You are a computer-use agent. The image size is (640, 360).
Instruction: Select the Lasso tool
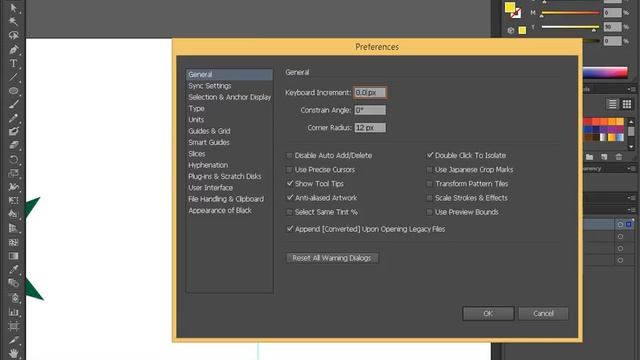(13, 35)
